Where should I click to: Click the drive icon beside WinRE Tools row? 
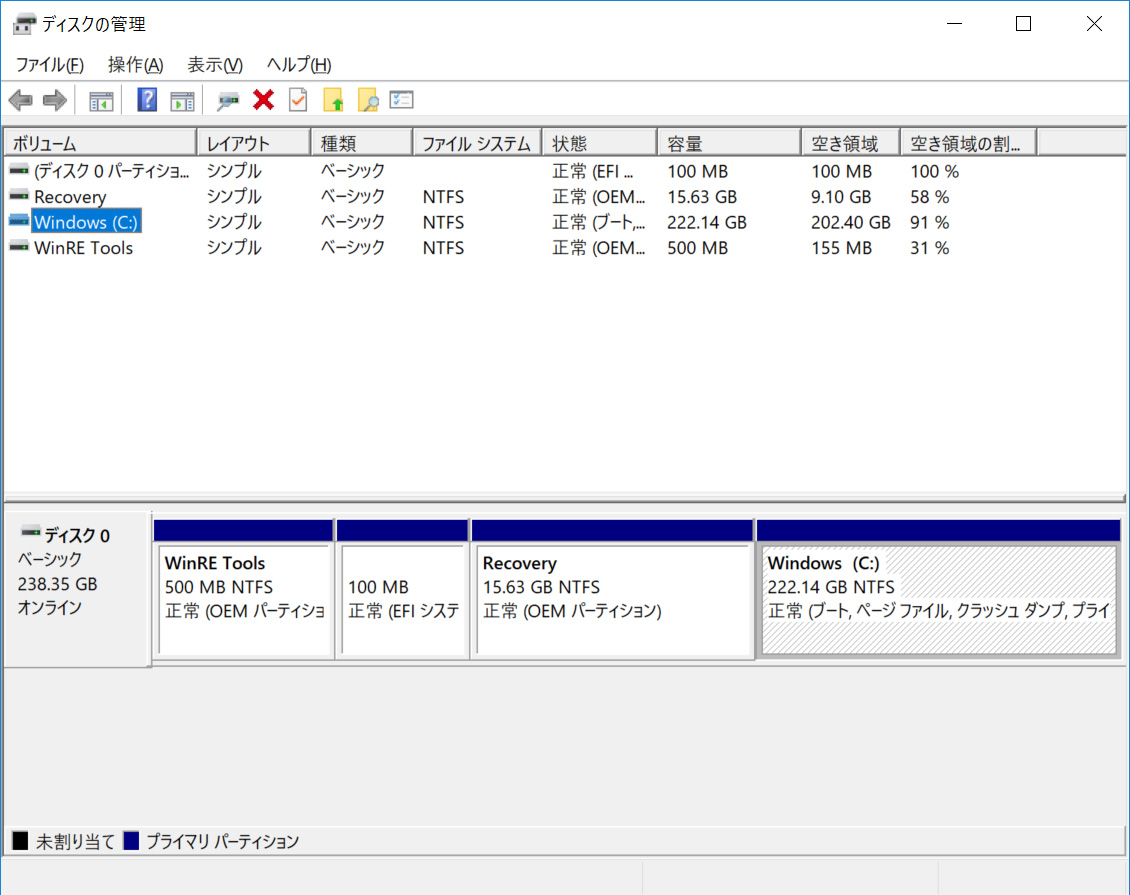[x=19, y=247]
